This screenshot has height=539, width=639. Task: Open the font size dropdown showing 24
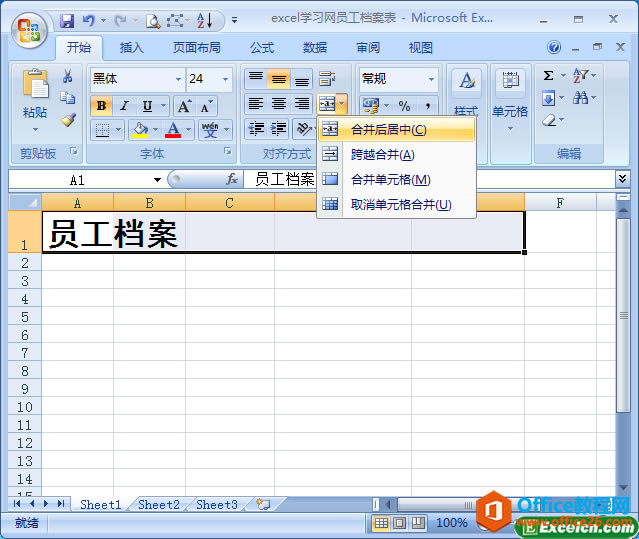tap(209, 79)
